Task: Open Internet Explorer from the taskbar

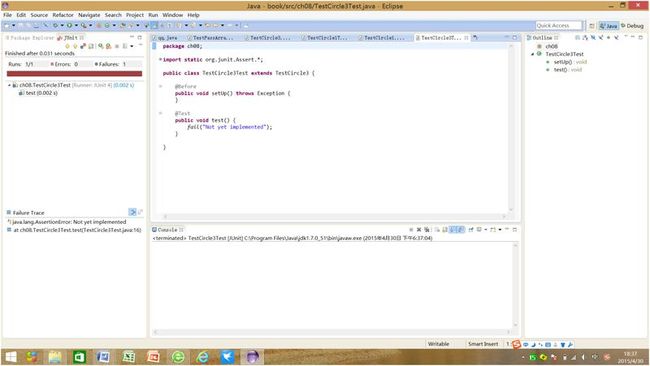Action: (202, 356)
